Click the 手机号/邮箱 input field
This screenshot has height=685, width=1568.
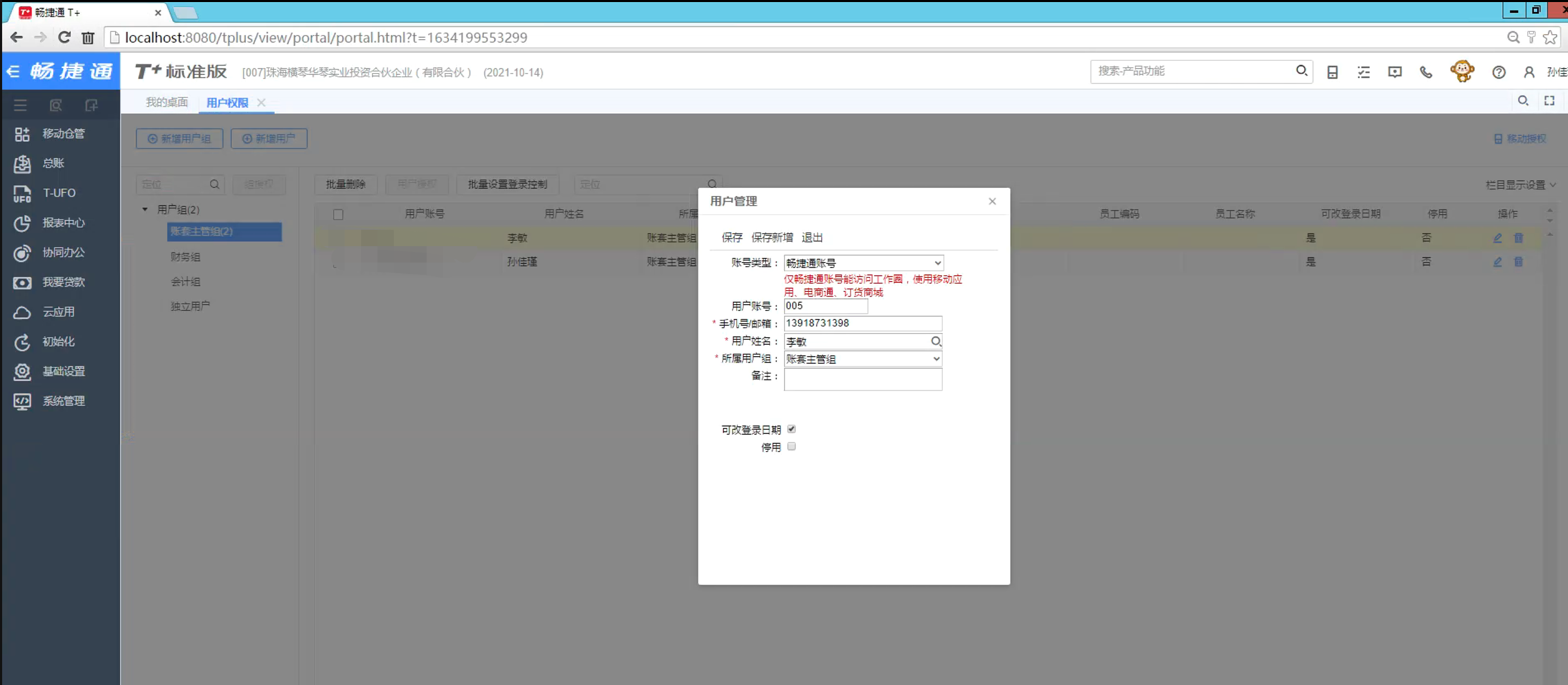point(862,323)
